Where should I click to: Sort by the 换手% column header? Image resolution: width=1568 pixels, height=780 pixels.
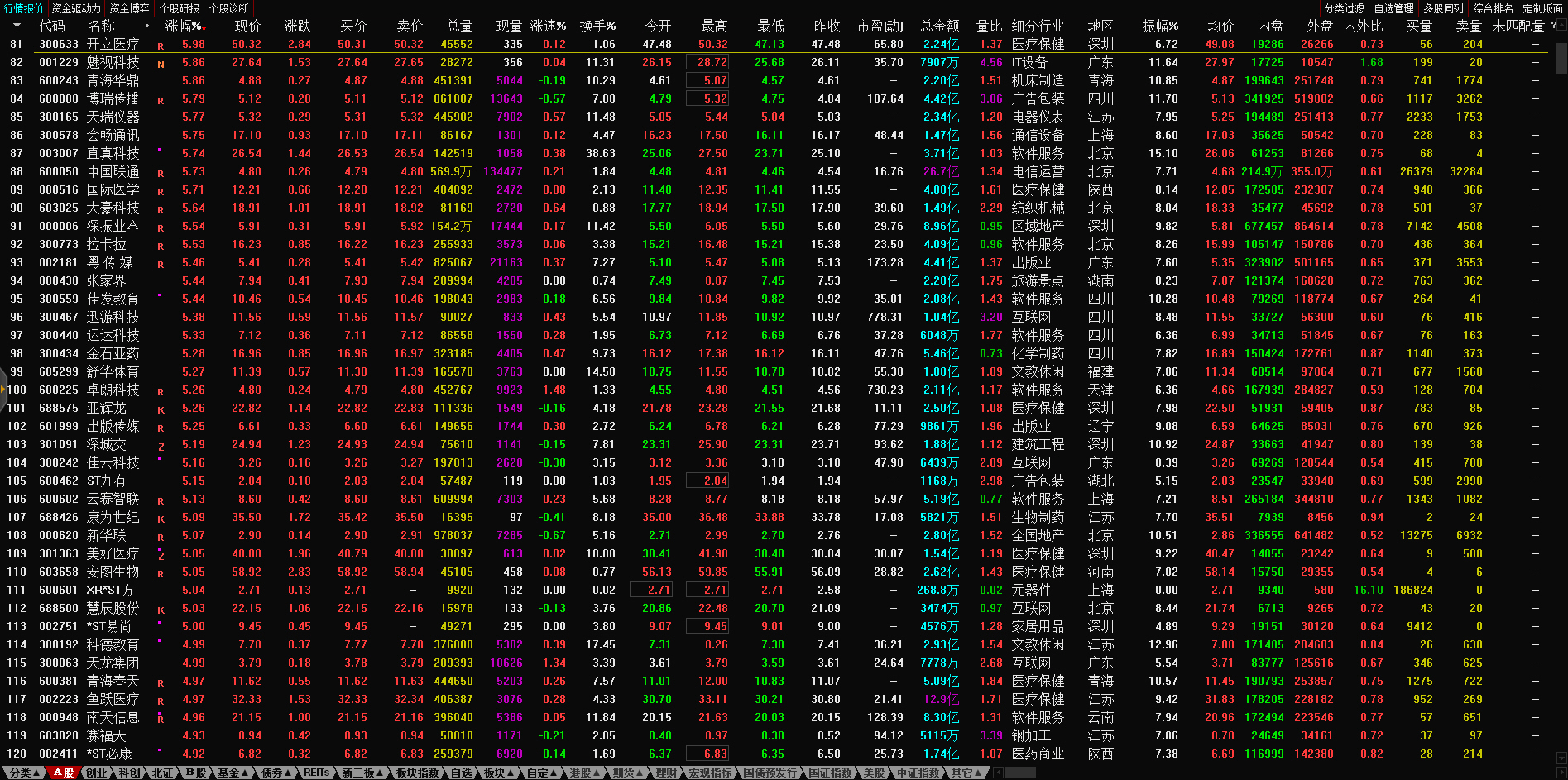tap(597, 26)
